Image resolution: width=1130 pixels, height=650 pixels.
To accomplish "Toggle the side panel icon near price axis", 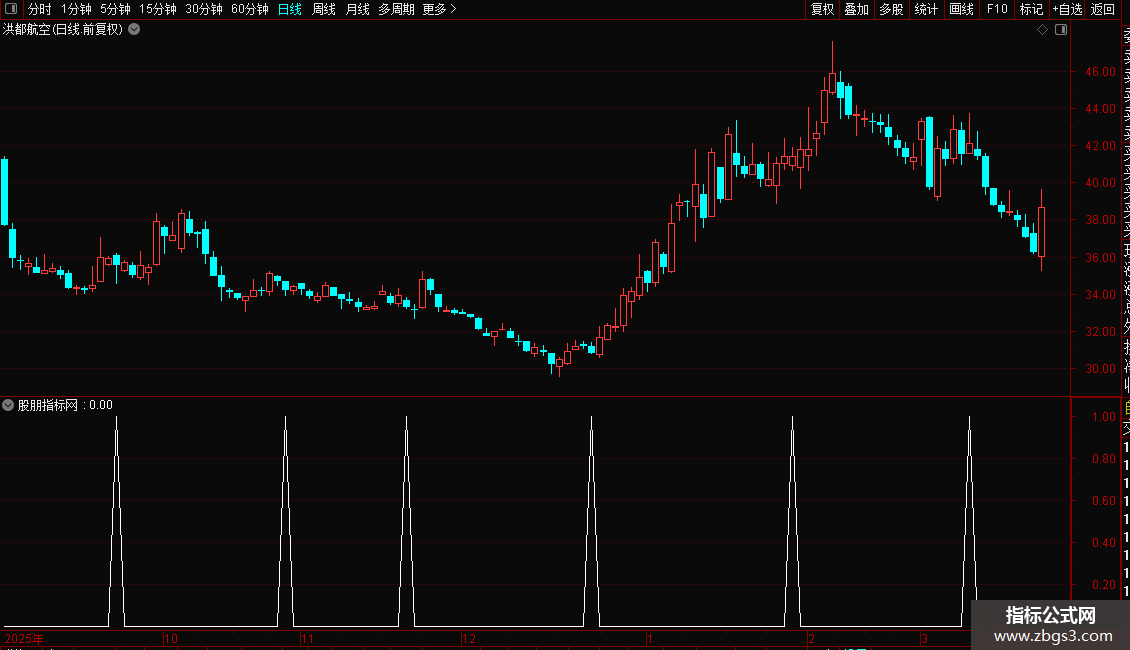I will pyautogui.click(x=1061, y=29).
